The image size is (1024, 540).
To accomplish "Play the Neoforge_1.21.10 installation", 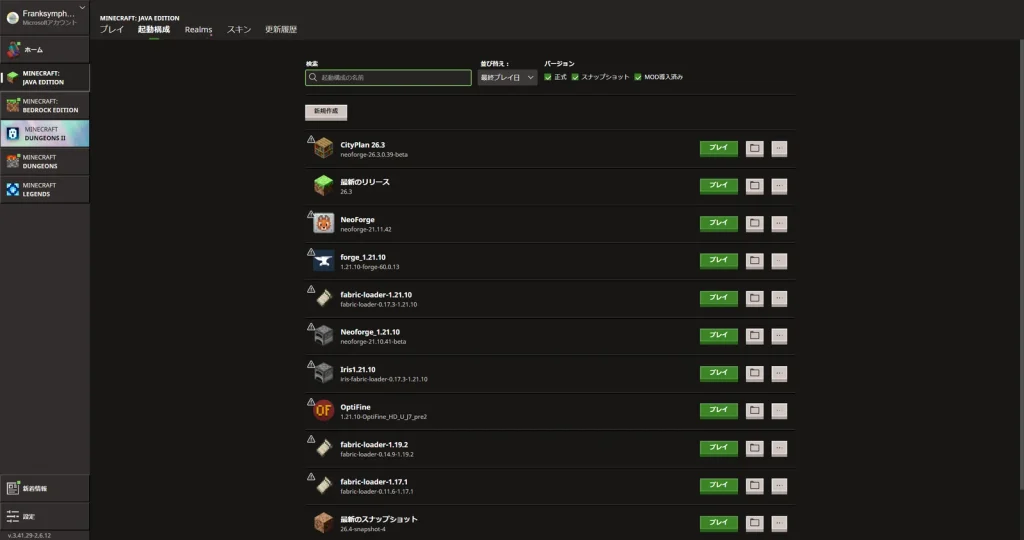I will click(x=718, y=336).
